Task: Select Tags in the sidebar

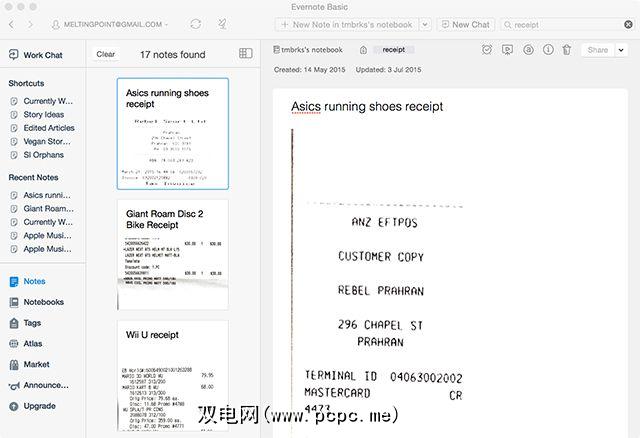Action: pyautogui.click(x=25, y=323)
